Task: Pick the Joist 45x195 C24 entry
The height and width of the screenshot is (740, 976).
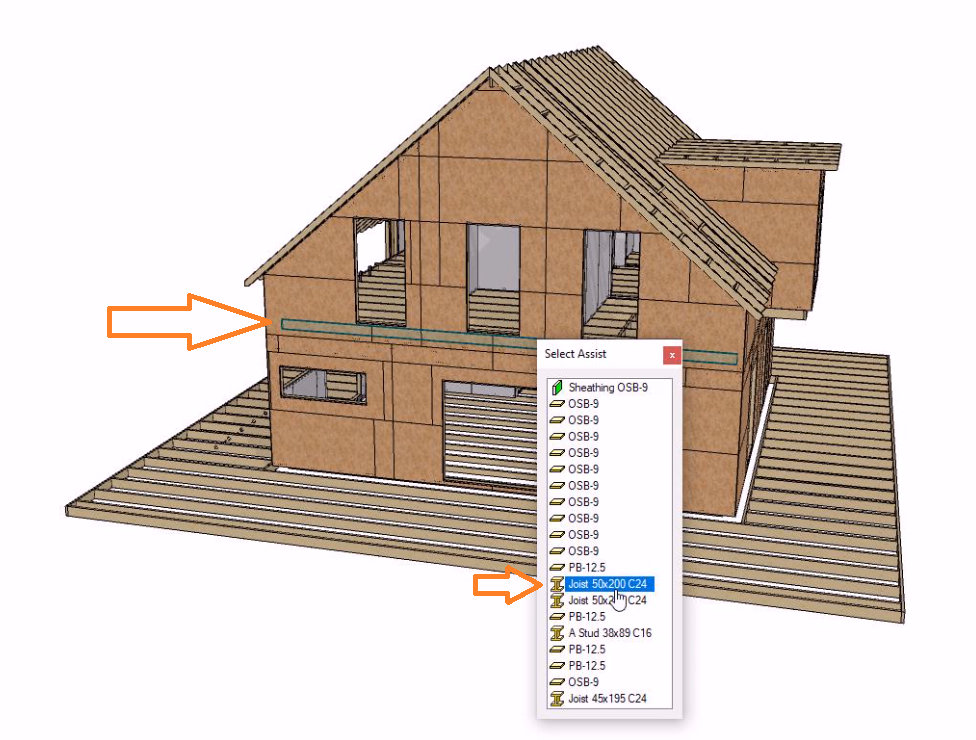Action: [x=607, y=698]
